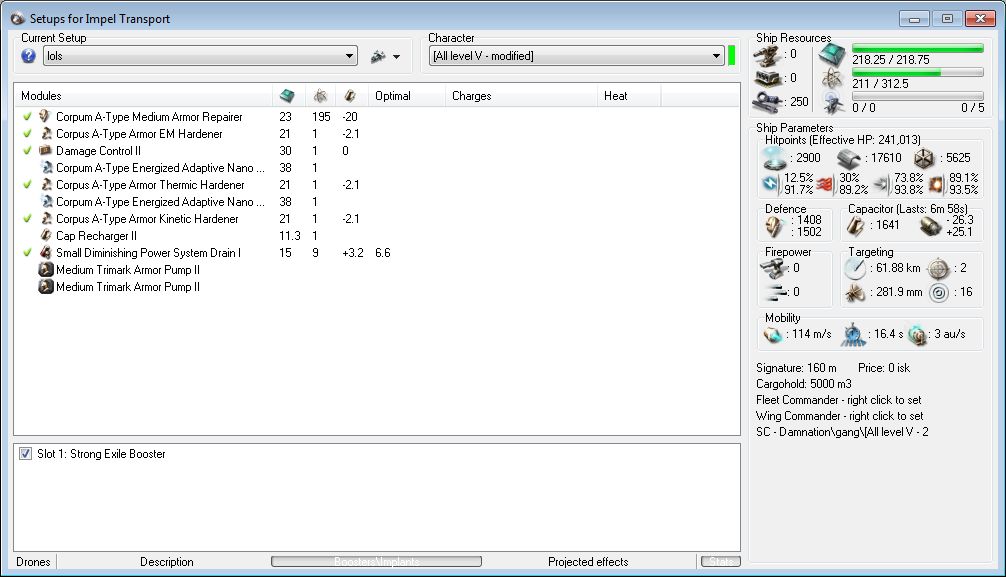Image resolution: width=1006 pixels, height=577 pixels.
Task: Toggle Small Diminishing Power System Drain I checkmark
Action: tap(27, 253)
